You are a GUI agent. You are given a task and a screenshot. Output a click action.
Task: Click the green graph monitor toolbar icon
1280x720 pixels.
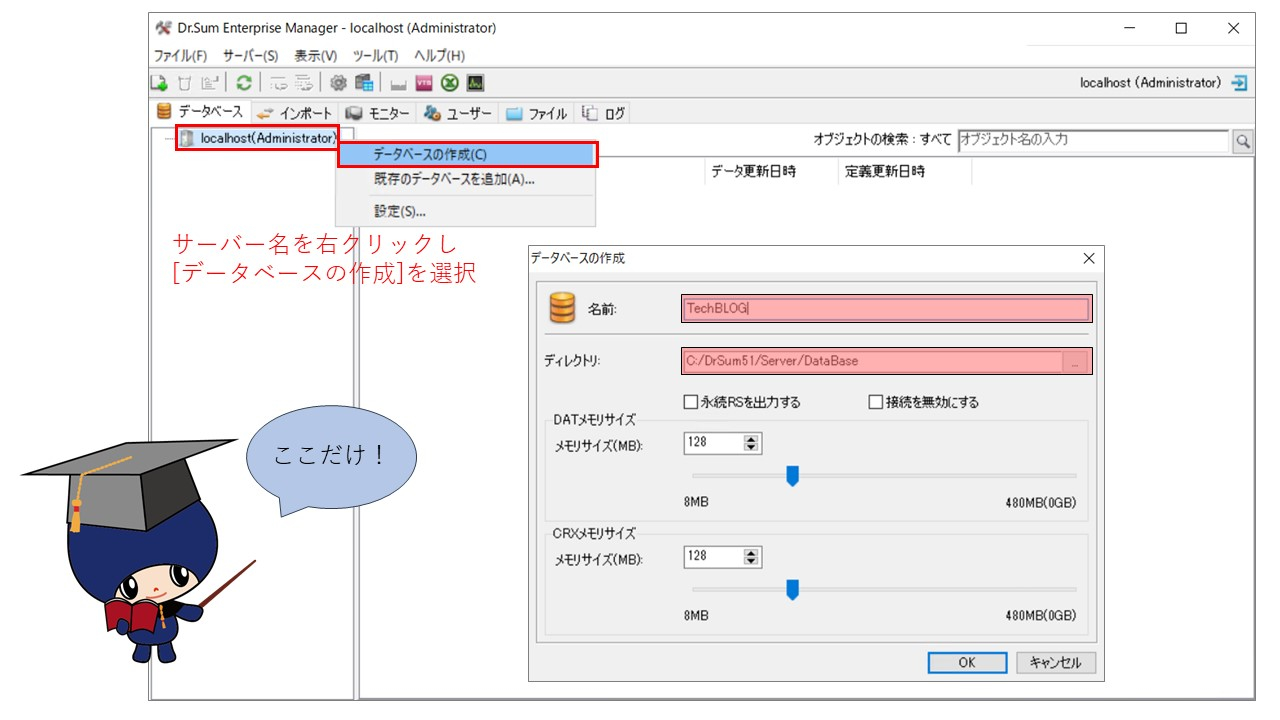476,83
